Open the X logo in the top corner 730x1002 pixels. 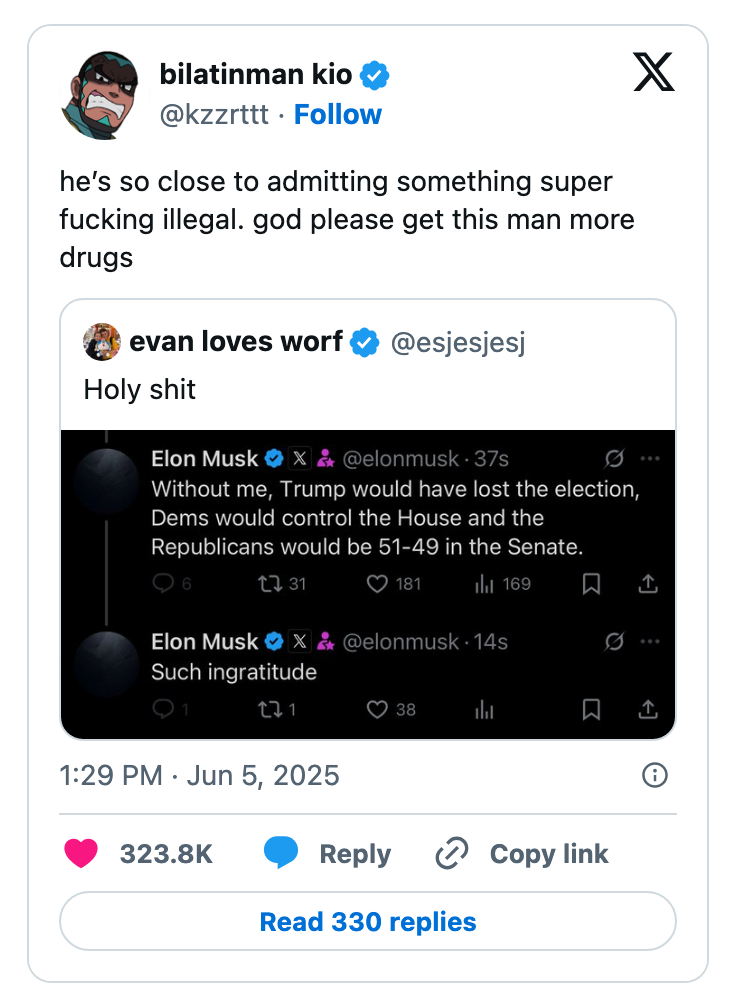tap(652, 72)
